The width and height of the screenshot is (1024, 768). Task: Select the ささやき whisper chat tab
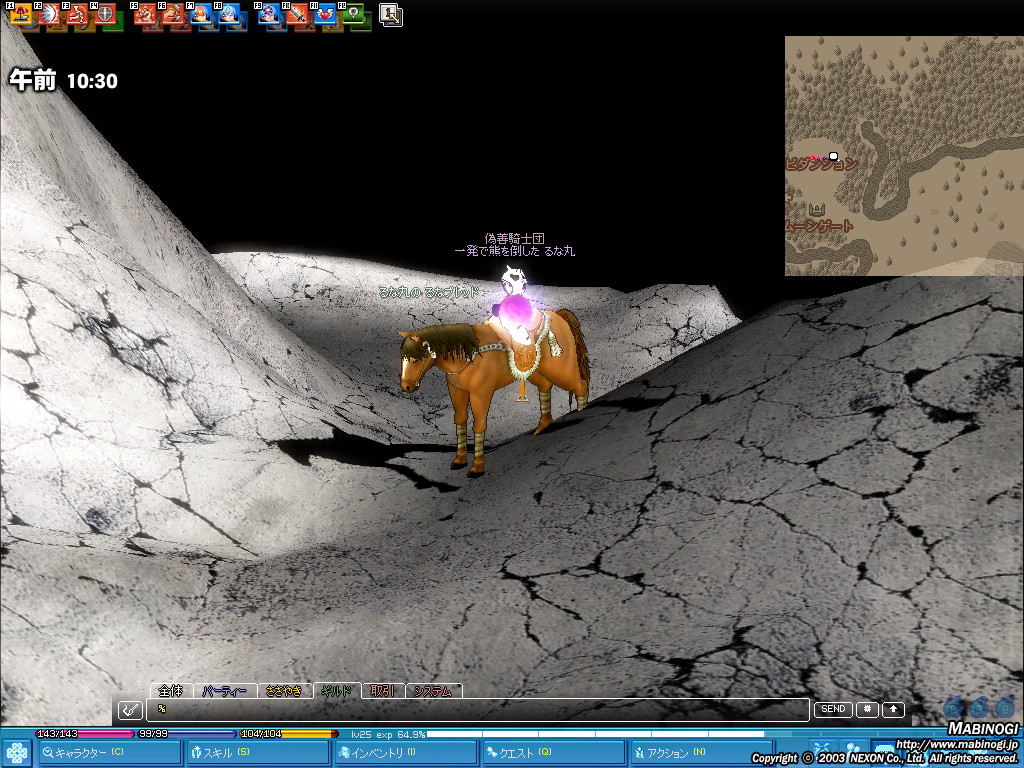click(284, 690)
